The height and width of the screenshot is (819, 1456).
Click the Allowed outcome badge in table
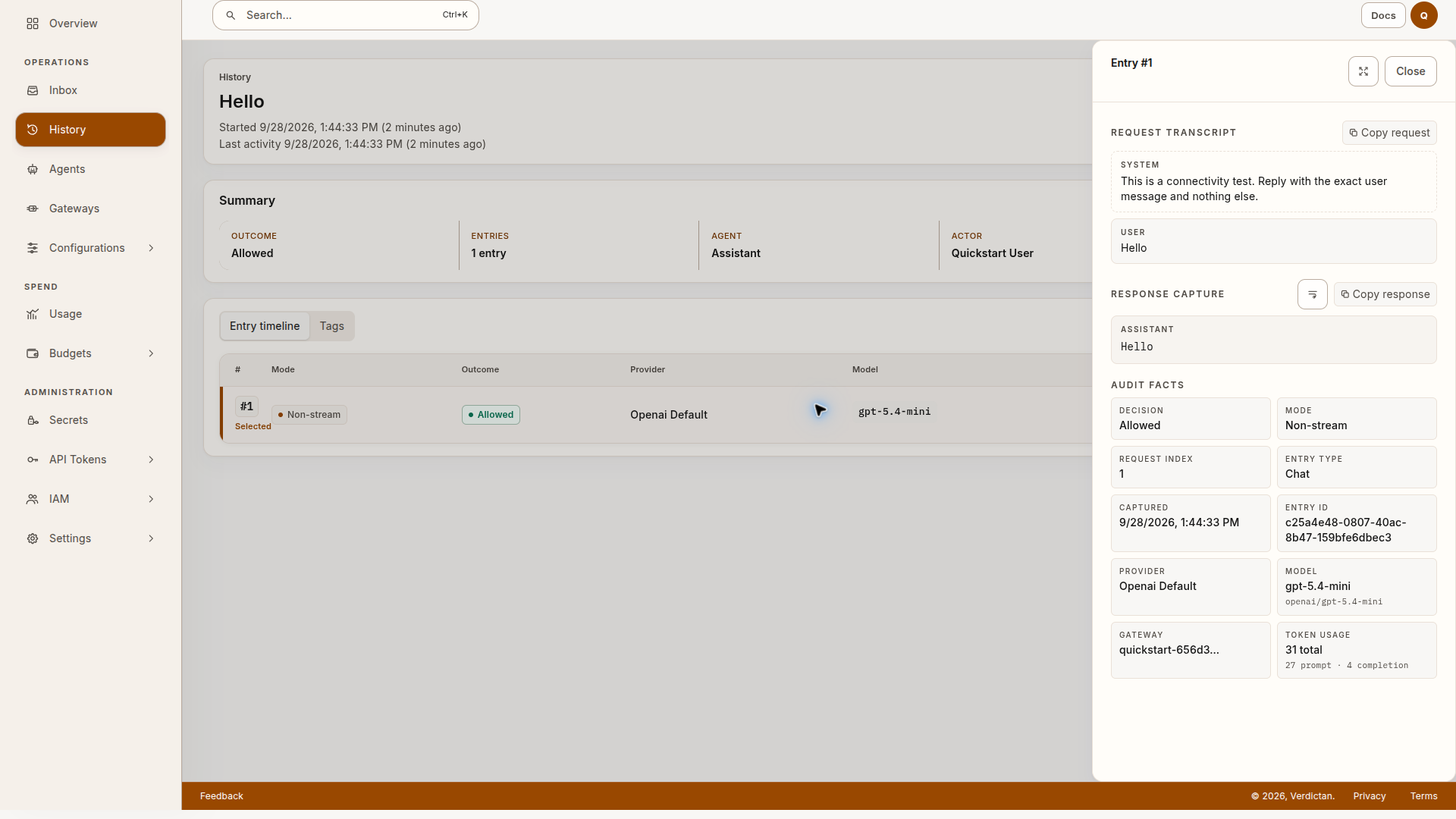tap(491, 415)
